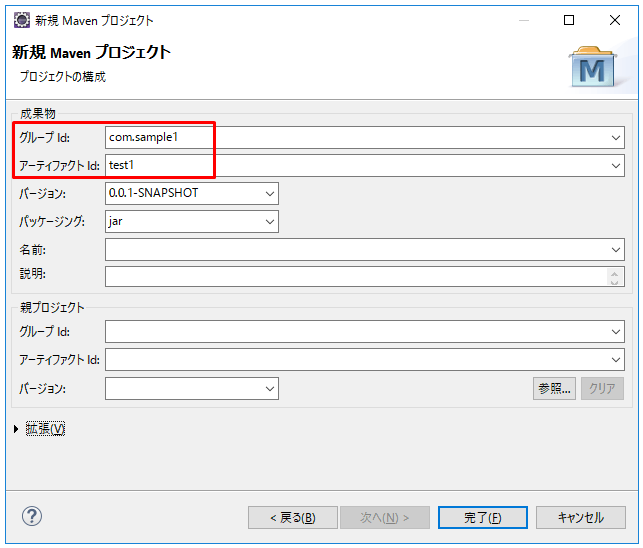This screenshot has height=548, width=643.
Task: Open parent project Group Id dropdown arrow
Action: coord(616,331)
